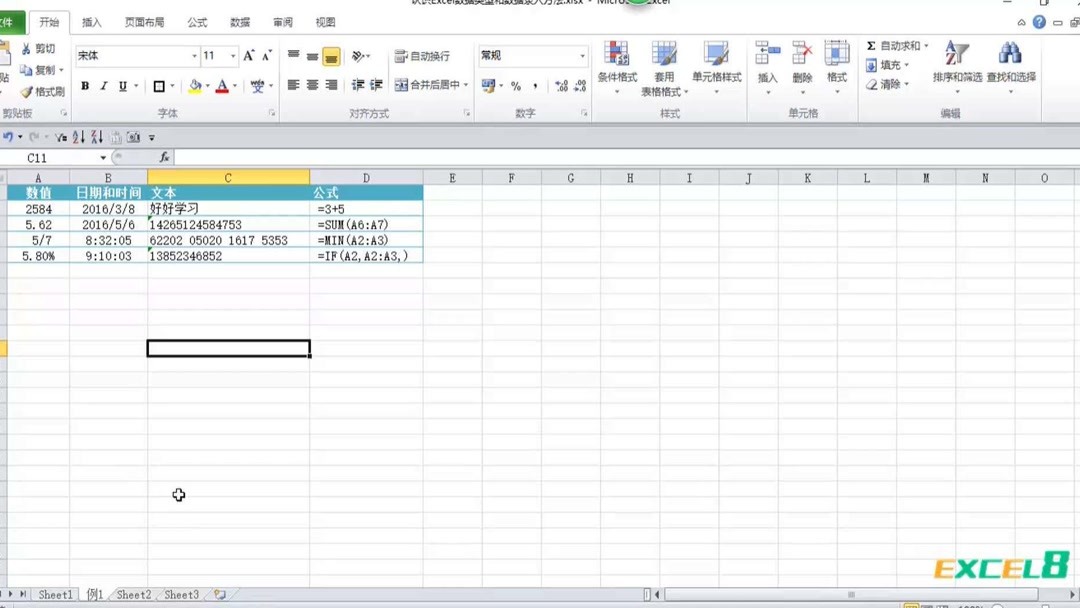Select the Format Painter tool
The image size is (1080, 608).
[42, 91]
